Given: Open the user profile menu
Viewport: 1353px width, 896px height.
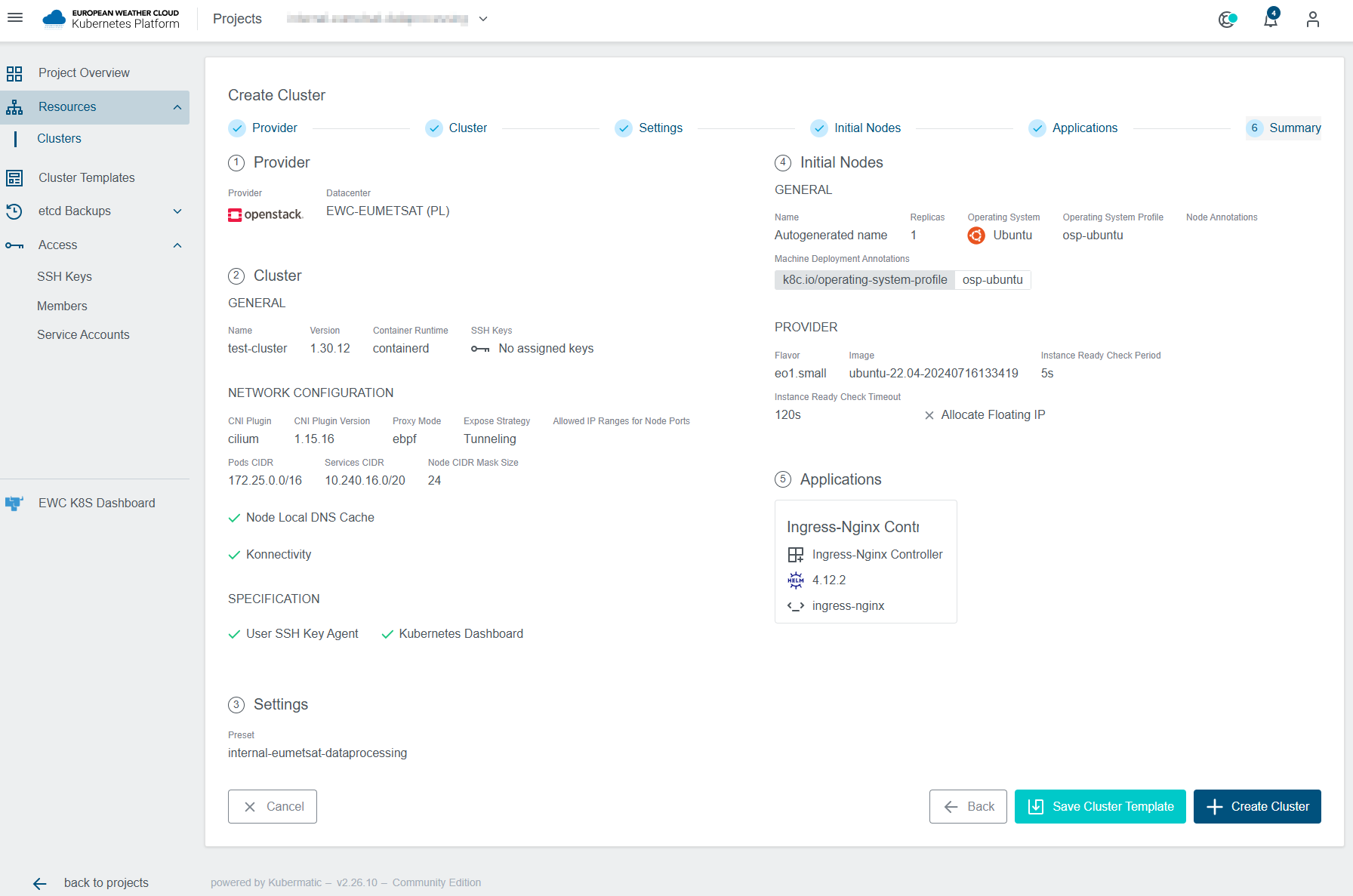Looking at the screenshot, I should coord(1313,19).
